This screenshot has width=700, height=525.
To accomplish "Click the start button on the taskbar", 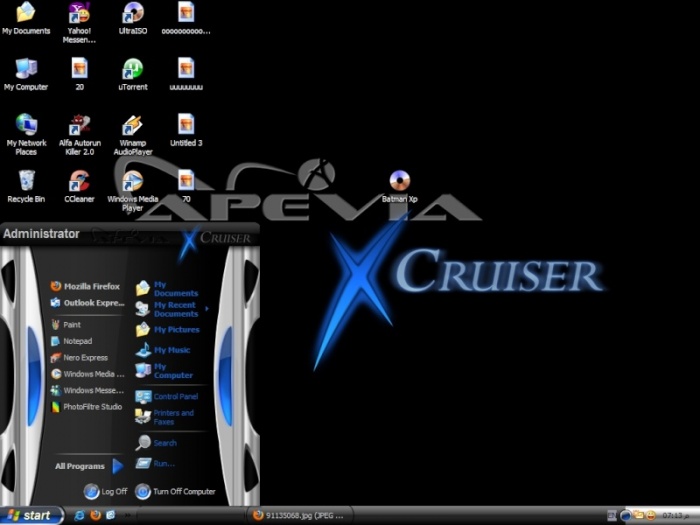I will point(31,516).
